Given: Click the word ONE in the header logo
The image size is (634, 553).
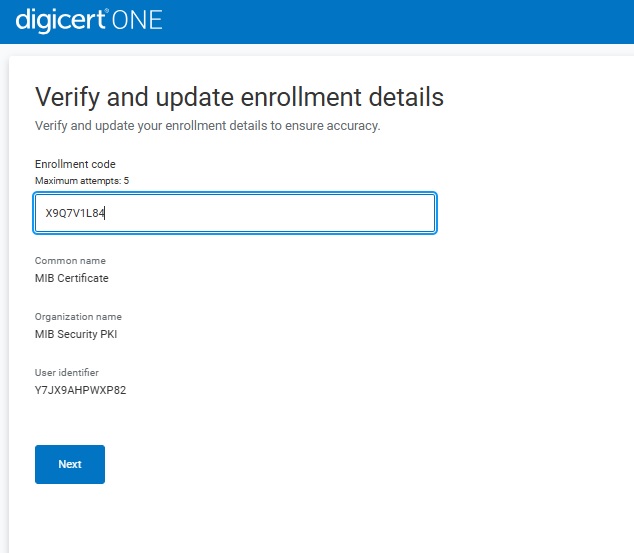Looking at the screenshot, I should 136,20.
